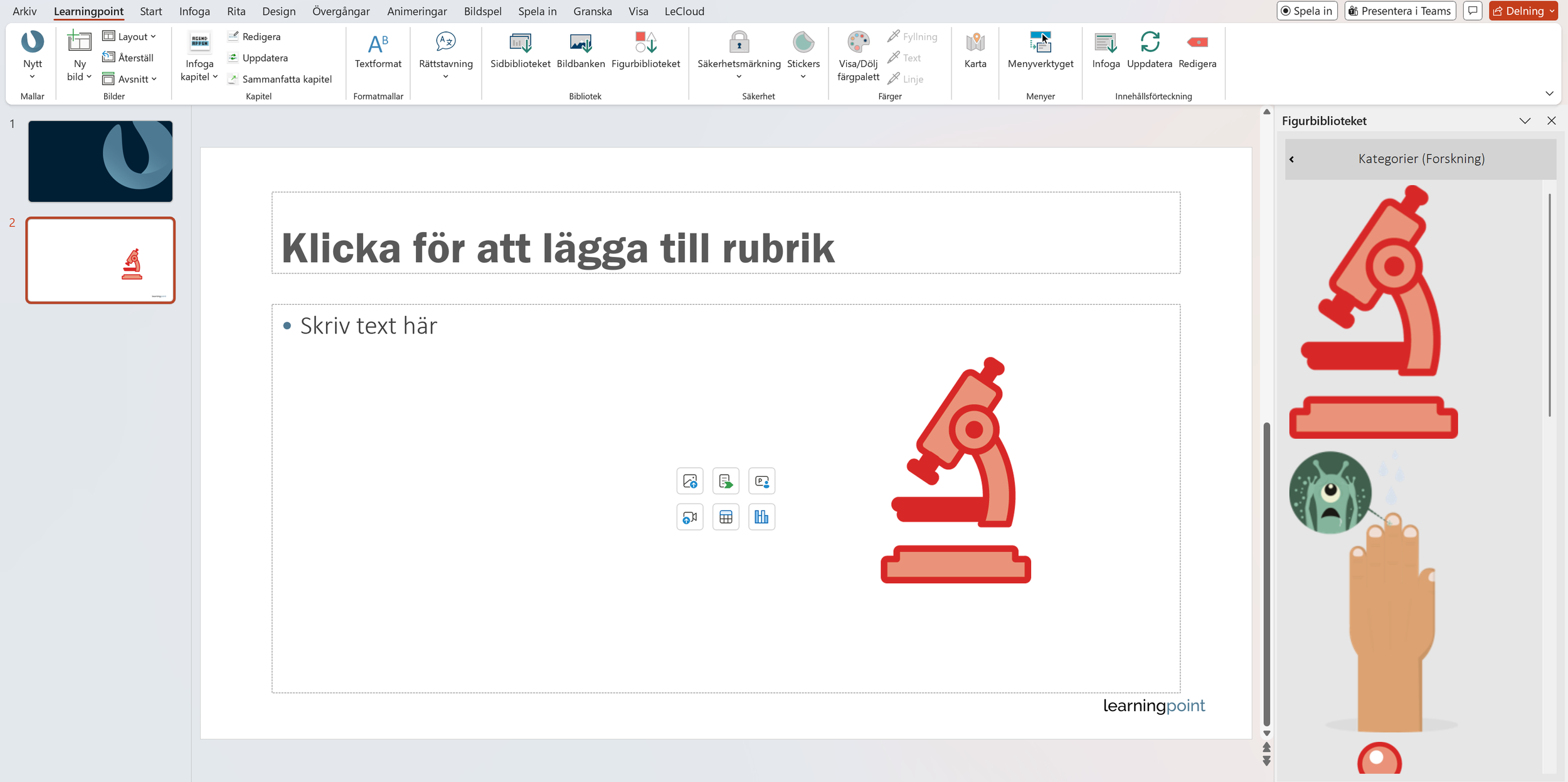Click the Bildbanken image bank icon
The image size is (1568, 782).
(x=580, y=50)
